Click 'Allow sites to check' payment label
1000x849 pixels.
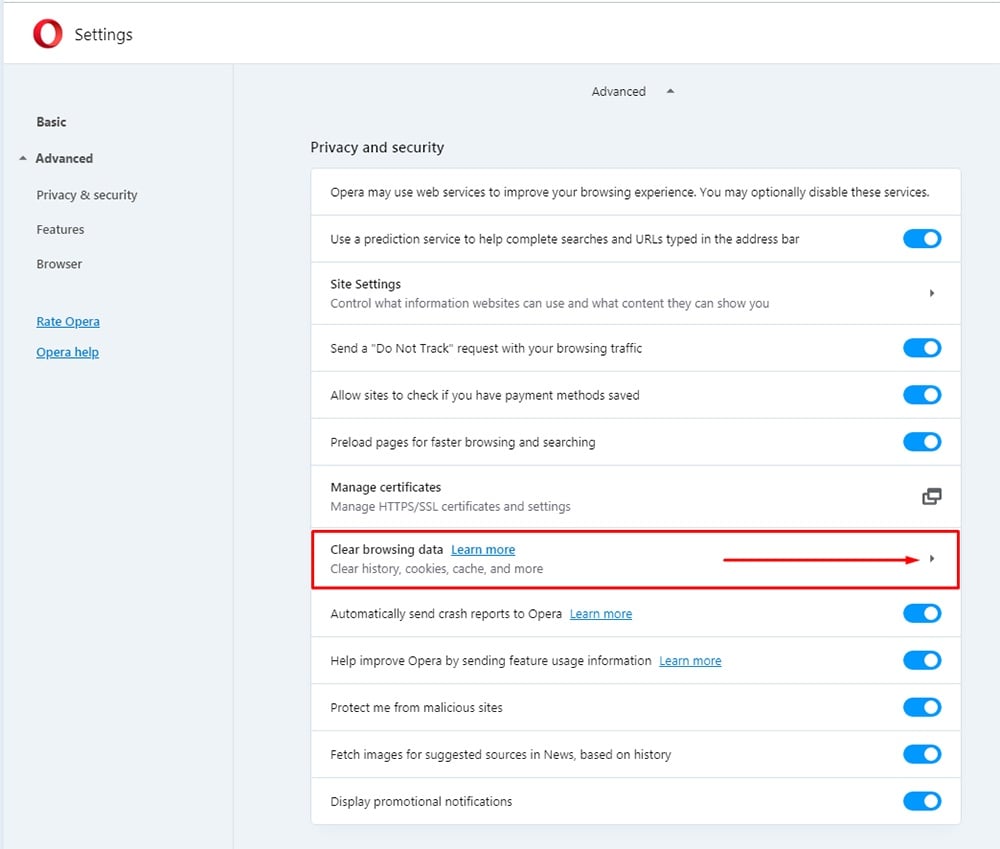click(x=485, y=395)
